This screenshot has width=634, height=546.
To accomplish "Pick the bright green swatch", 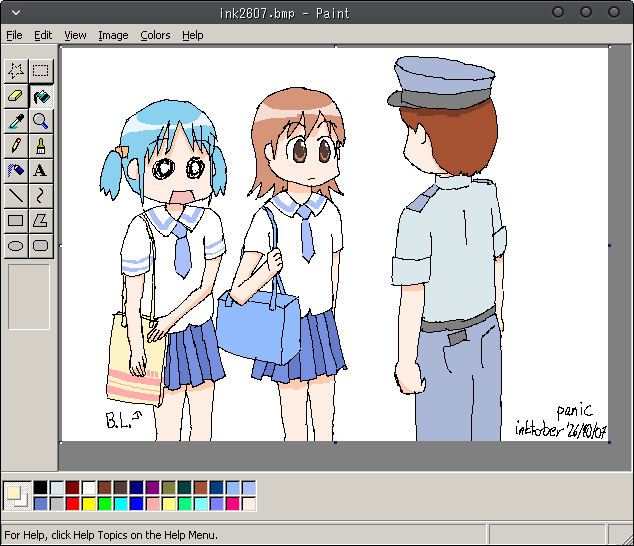I will [105, 504].
